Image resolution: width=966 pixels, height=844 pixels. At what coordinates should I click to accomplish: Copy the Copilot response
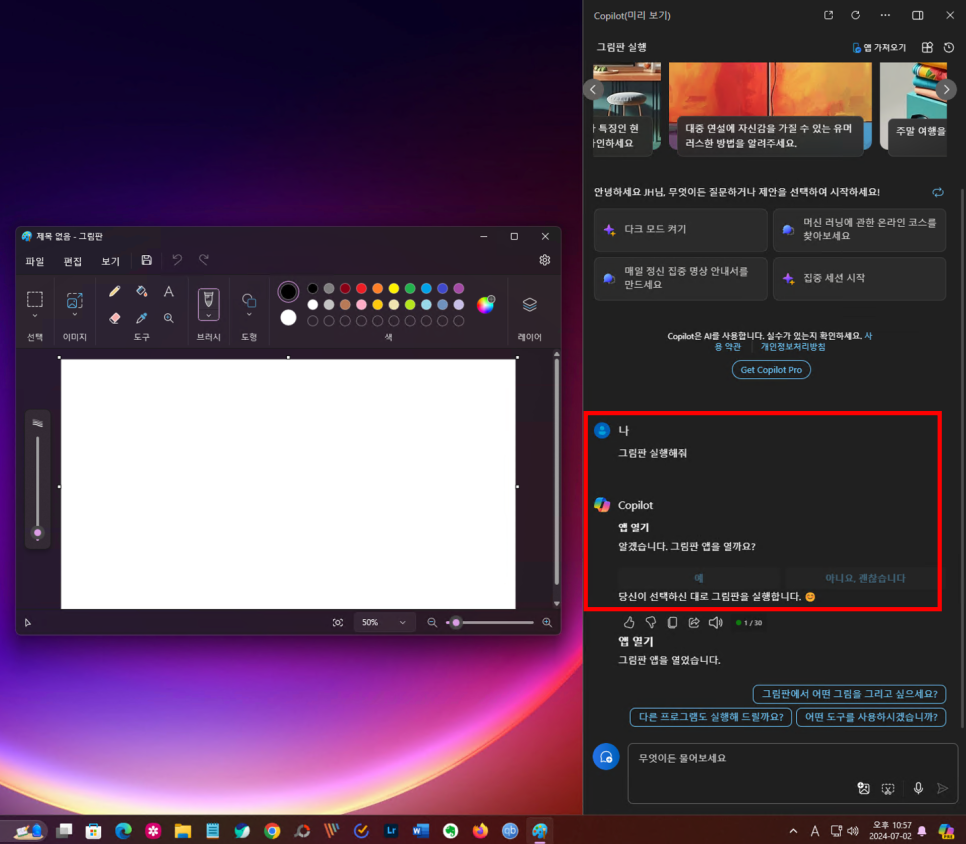[672, 623]
